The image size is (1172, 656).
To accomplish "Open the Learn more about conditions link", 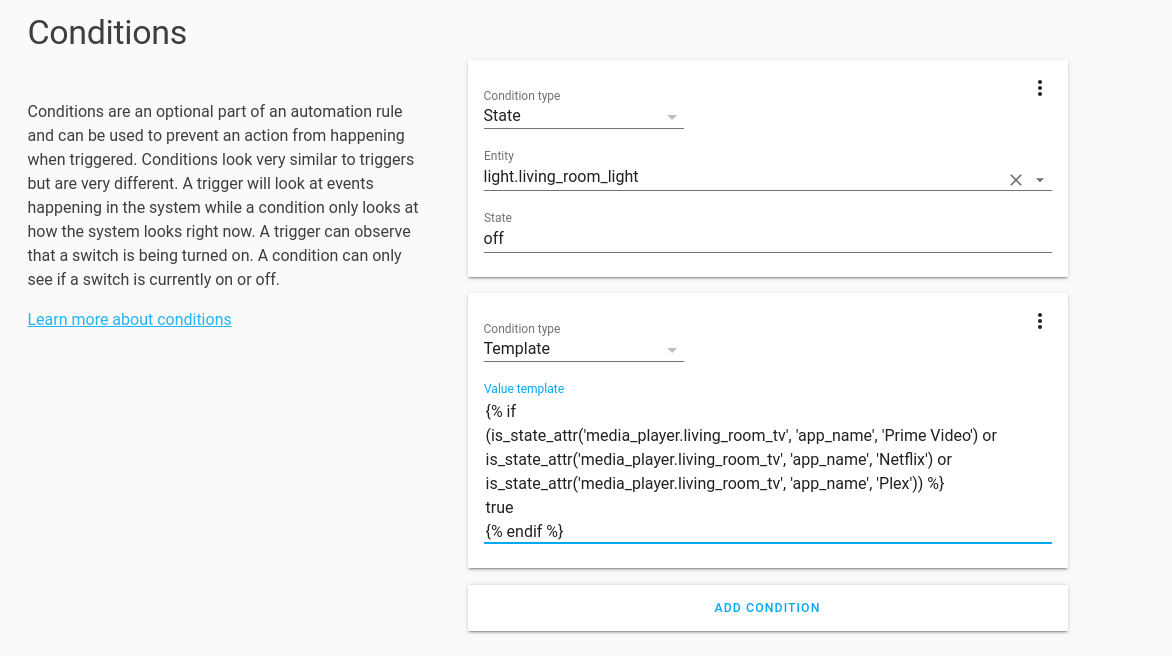I will [x=129, y=319].
